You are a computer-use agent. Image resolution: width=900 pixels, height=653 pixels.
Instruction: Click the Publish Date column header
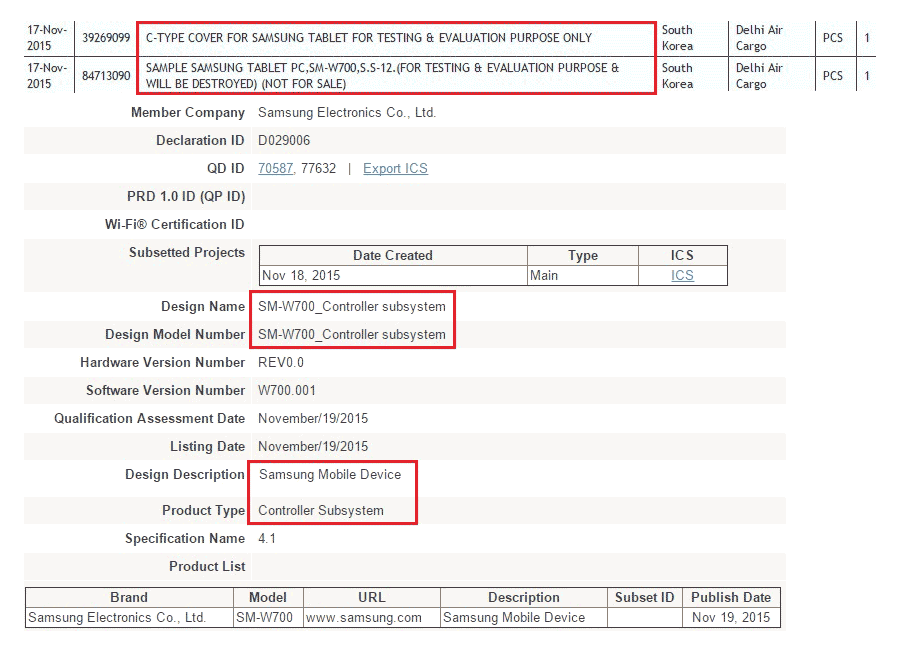[x=731, y=597]
